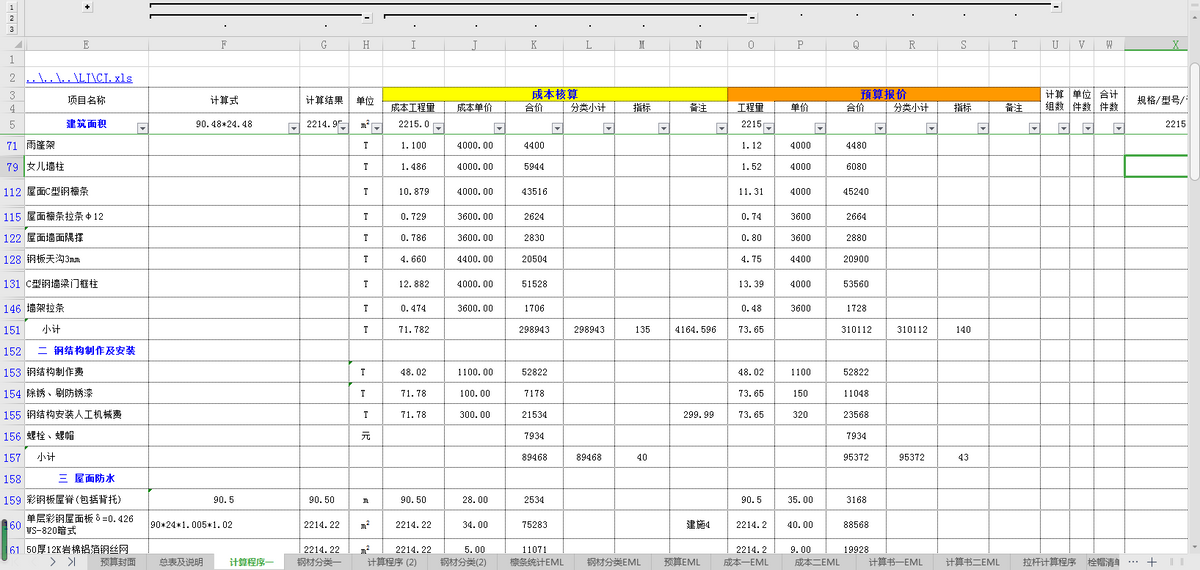Select the active 计算程序一 sheet tab
Image resolution: width=1200 pixels, height=570 pixels.
pos(250,562)
